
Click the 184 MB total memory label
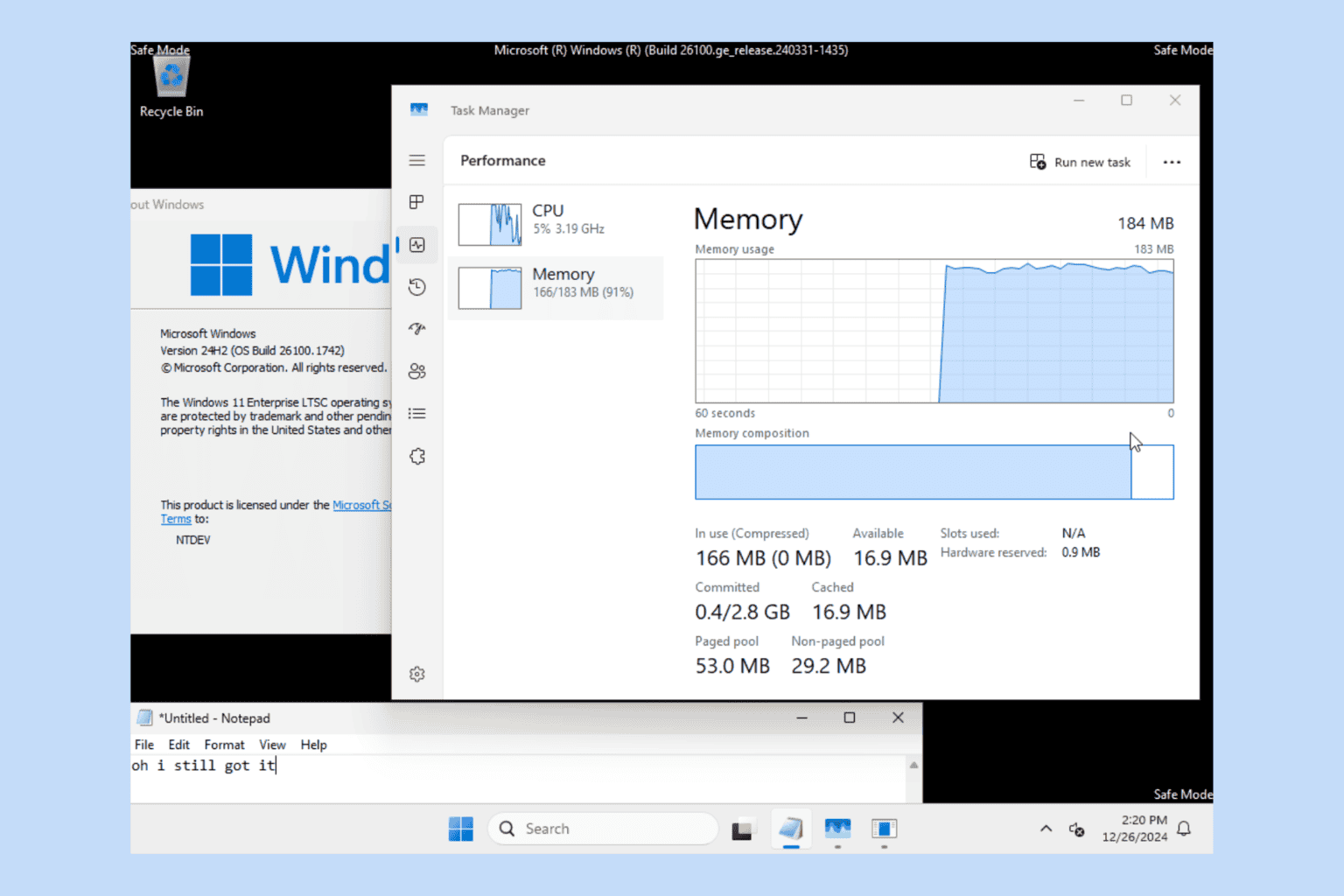tap(1145, 223)
